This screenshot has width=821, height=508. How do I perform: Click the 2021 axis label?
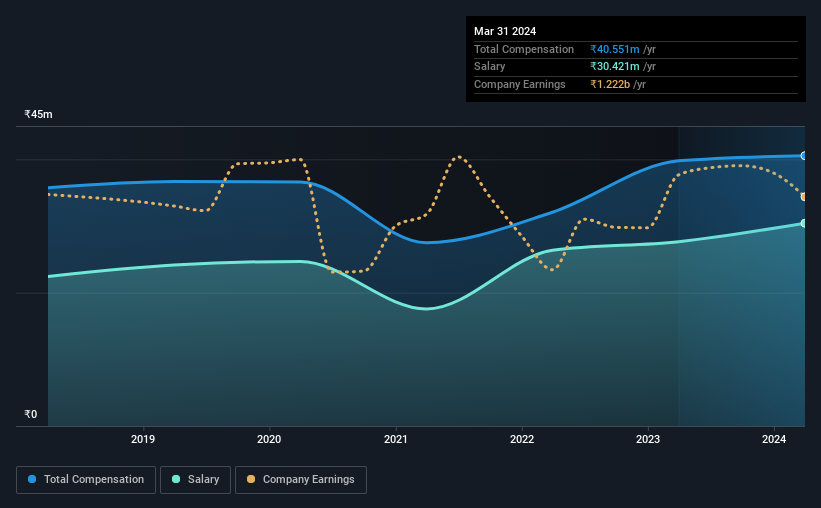395,439
